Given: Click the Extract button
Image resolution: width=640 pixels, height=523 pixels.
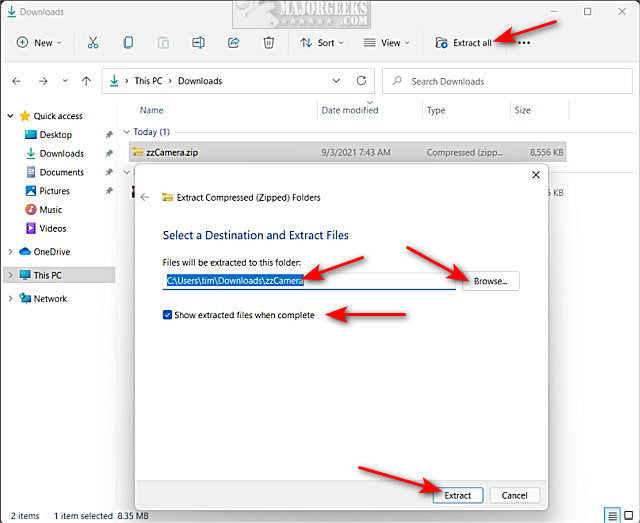Looking at the screenshot, I should [x=458, y=495].
